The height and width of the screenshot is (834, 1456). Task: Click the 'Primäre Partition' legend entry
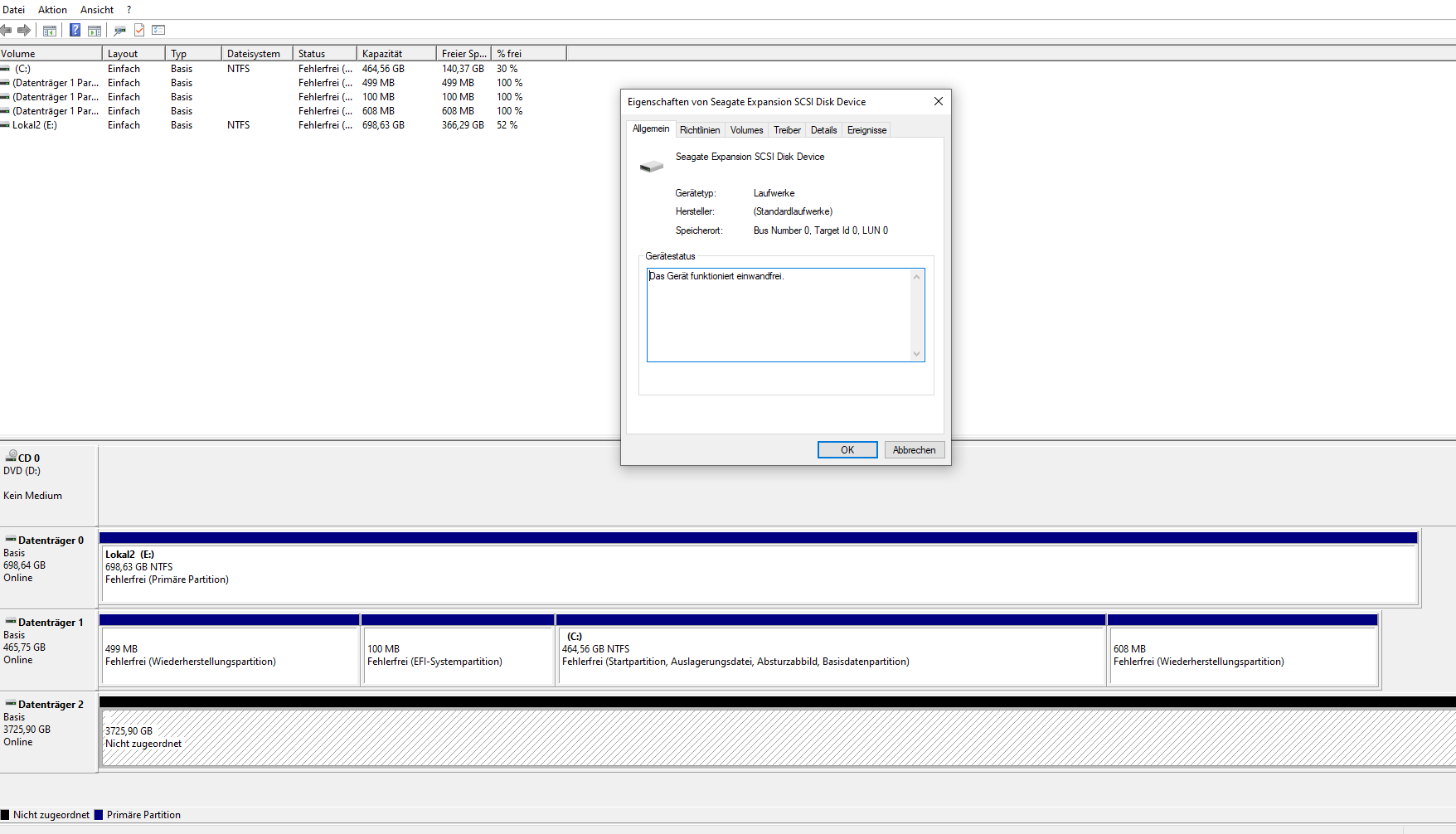[x=138, y=815]
